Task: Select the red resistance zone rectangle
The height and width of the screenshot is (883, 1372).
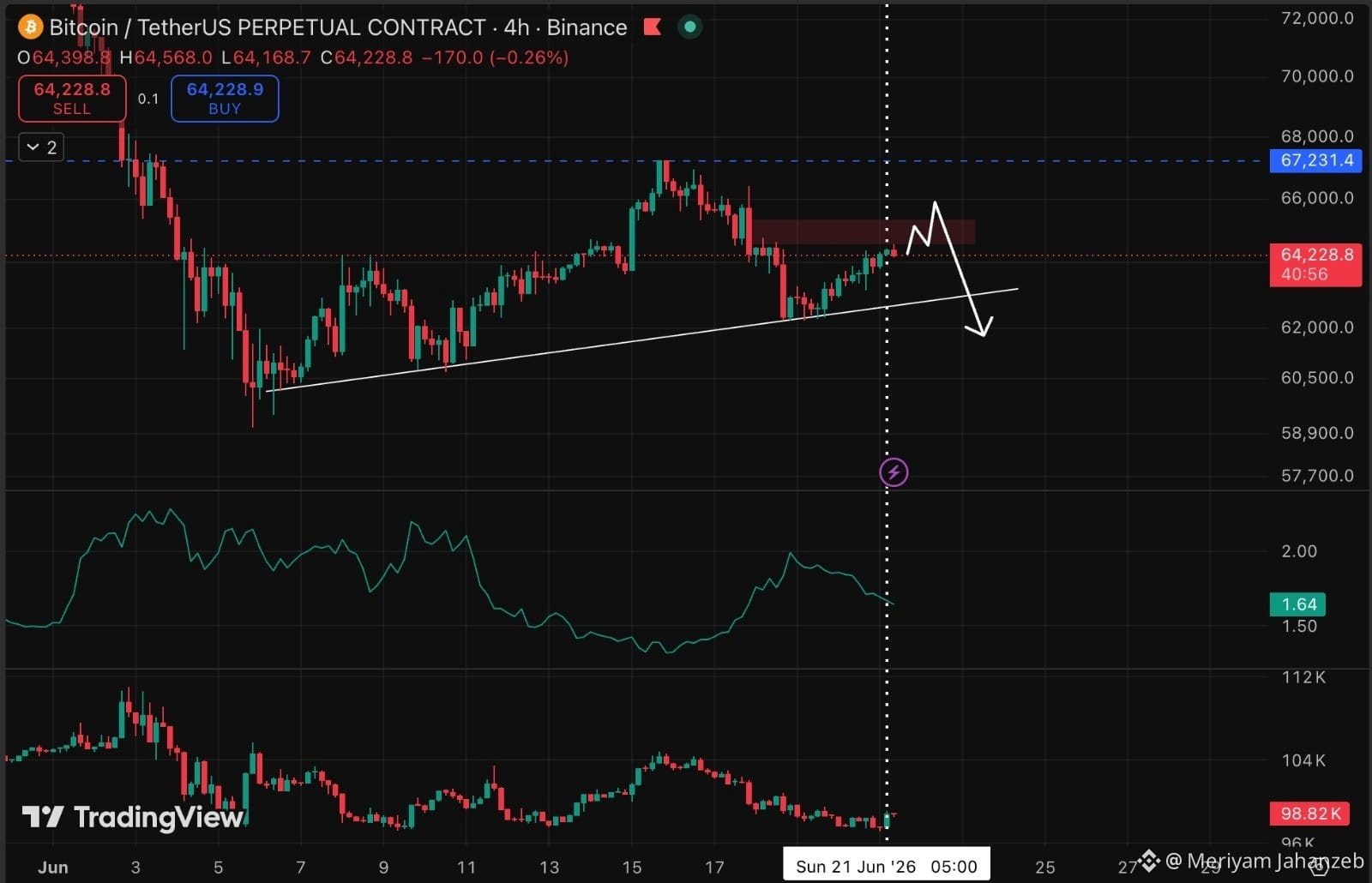Action: click(863, 232)
